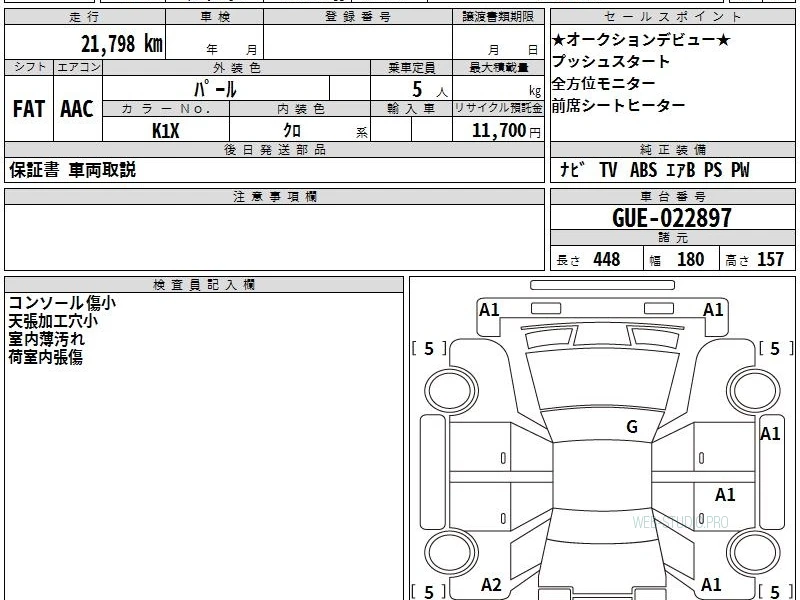Select the color code "K1X"
This screenshot has height=600, width=800.
(x=166, y=131)
